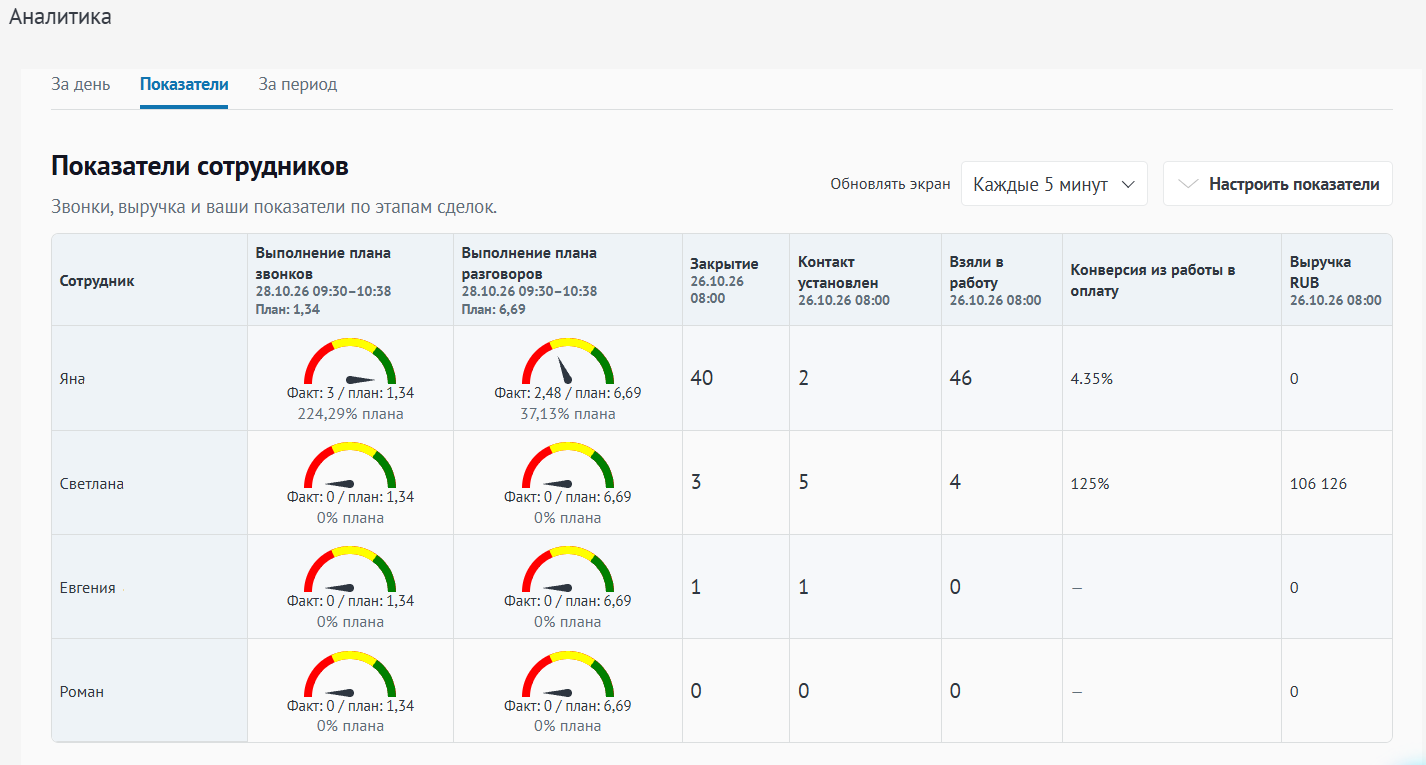Open the Каждые 5 минут refresh dropdown

click(x=1054, y=184)
